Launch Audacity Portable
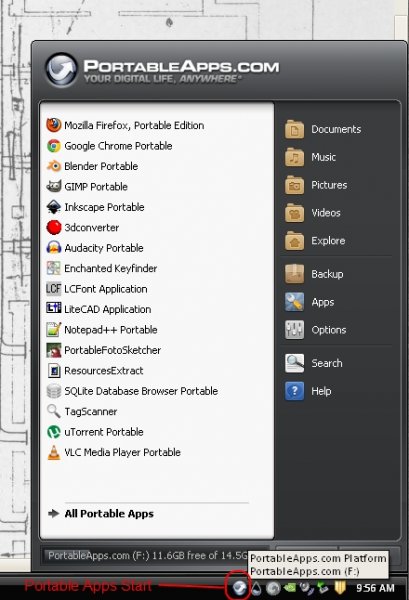Screen dimensions: 409x600 point(95,248)
